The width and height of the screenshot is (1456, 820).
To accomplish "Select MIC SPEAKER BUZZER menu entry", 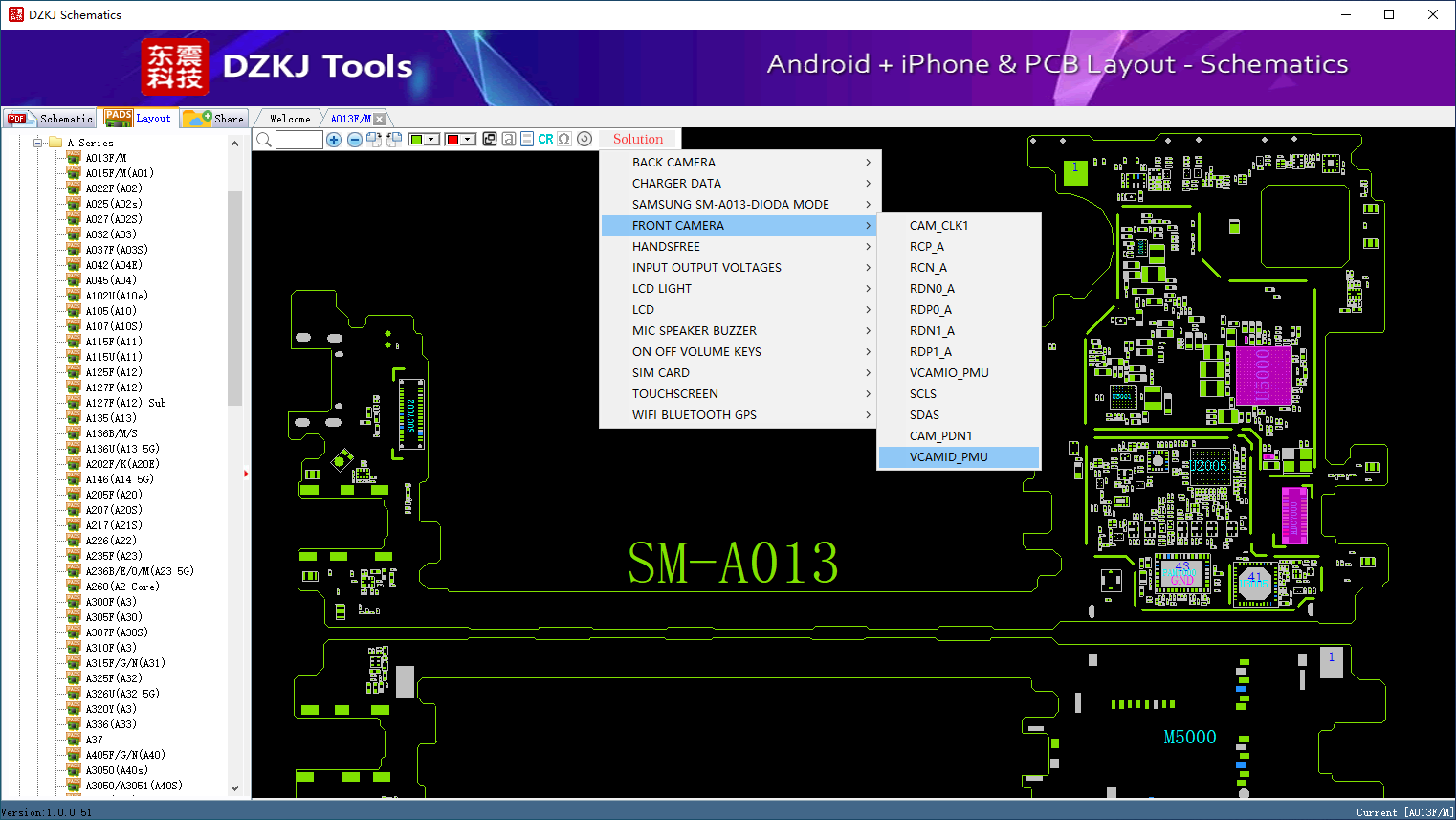I will coord(740,331).
